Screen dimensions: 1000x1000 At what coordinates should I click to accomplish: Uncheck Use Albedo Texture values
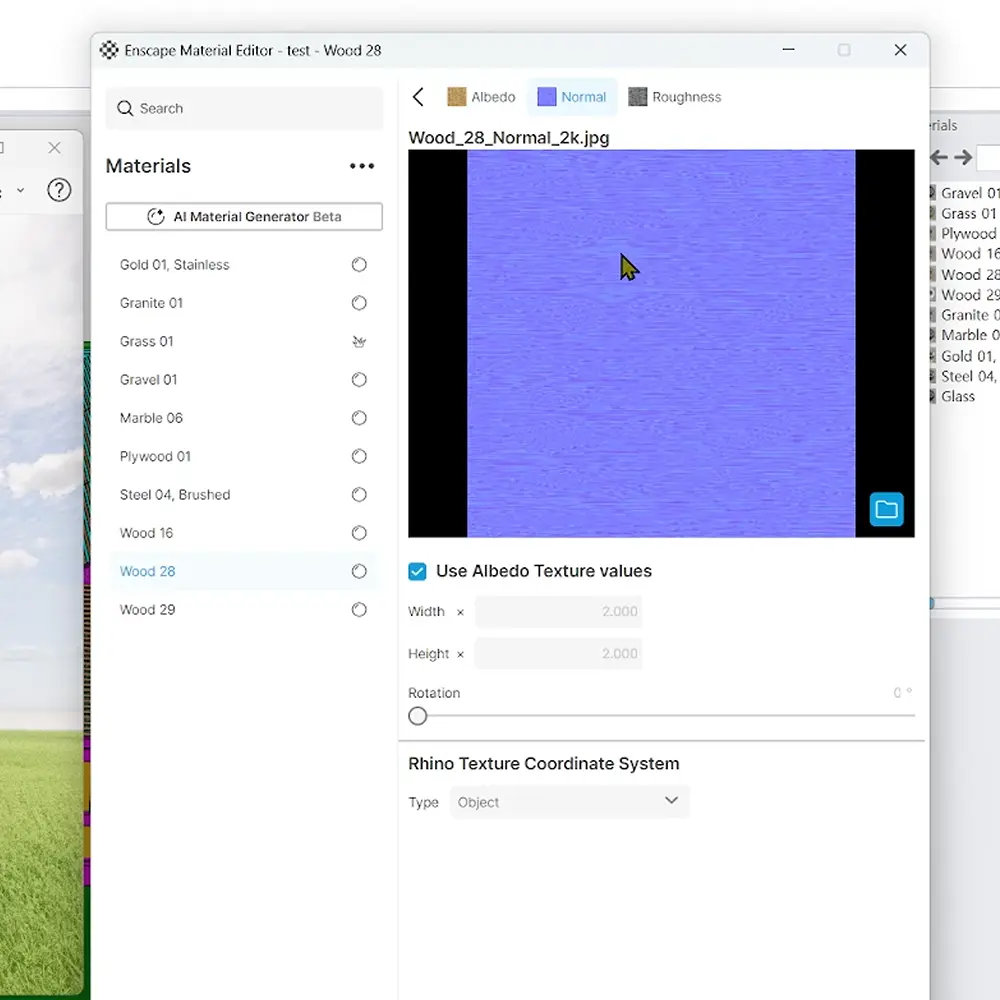(x=417, y=571)
